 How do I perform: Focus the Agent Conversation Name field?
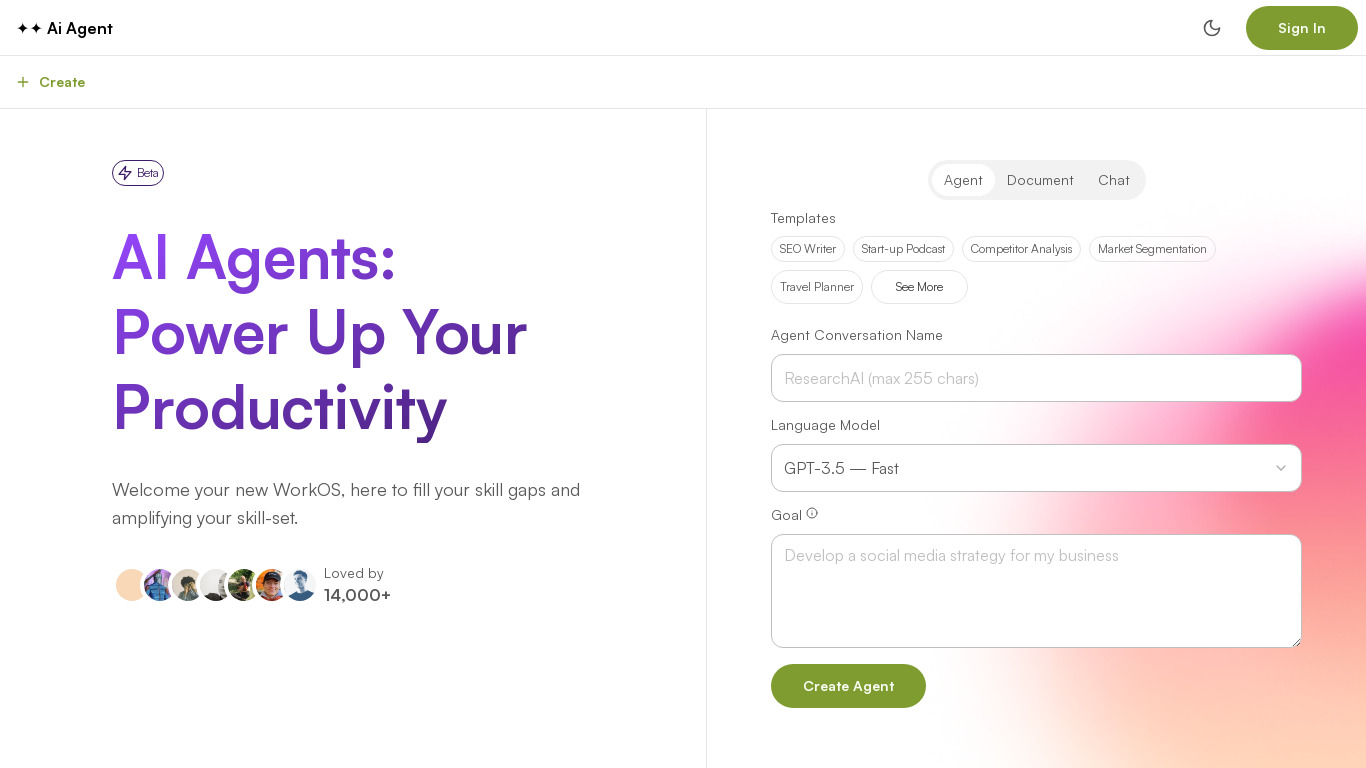(x=1036, y=378)
